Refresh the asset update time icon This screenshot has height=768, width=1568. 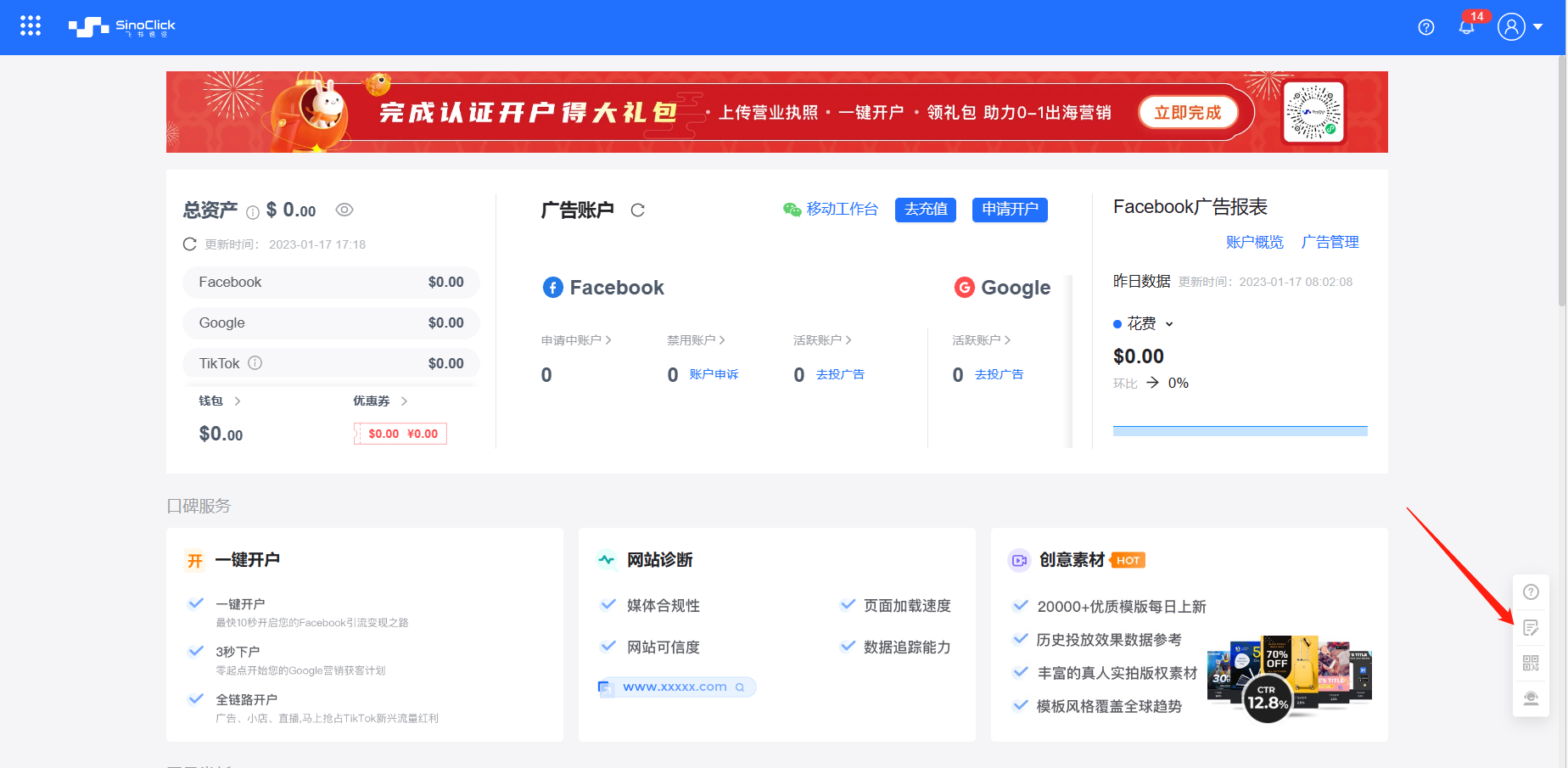tap(190, 244)
